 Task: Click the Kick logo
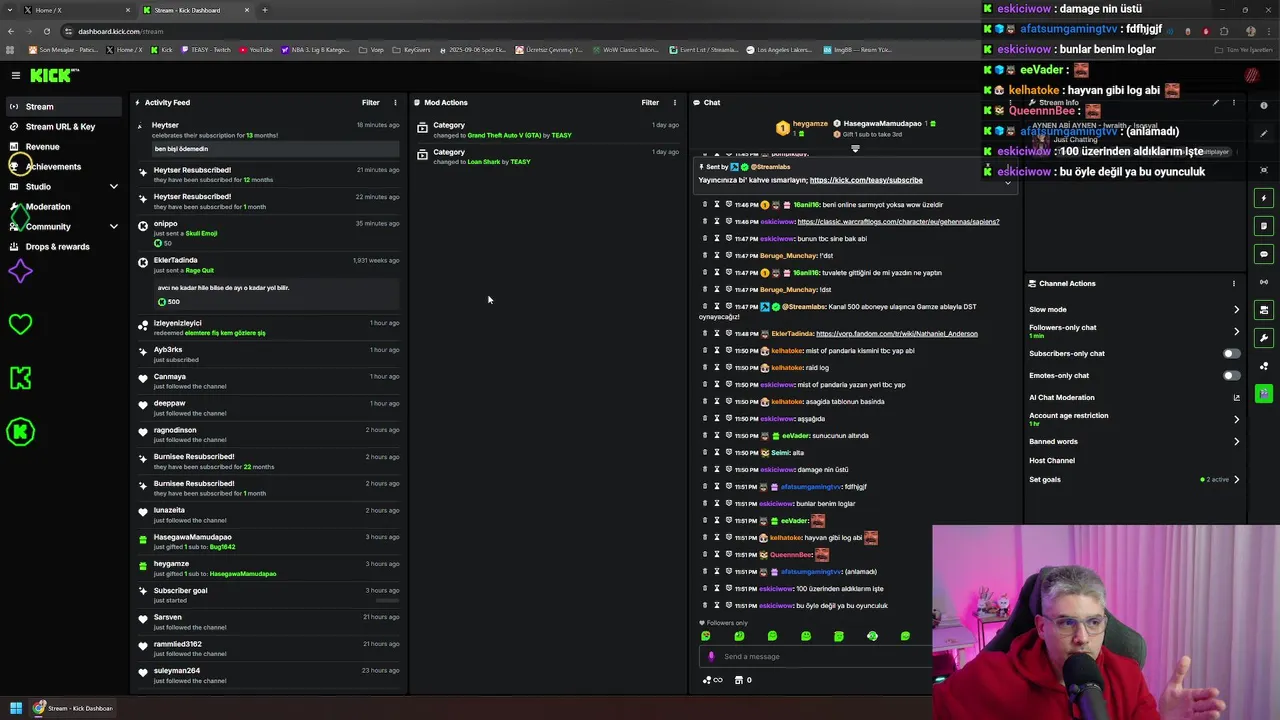click(53, 75)
